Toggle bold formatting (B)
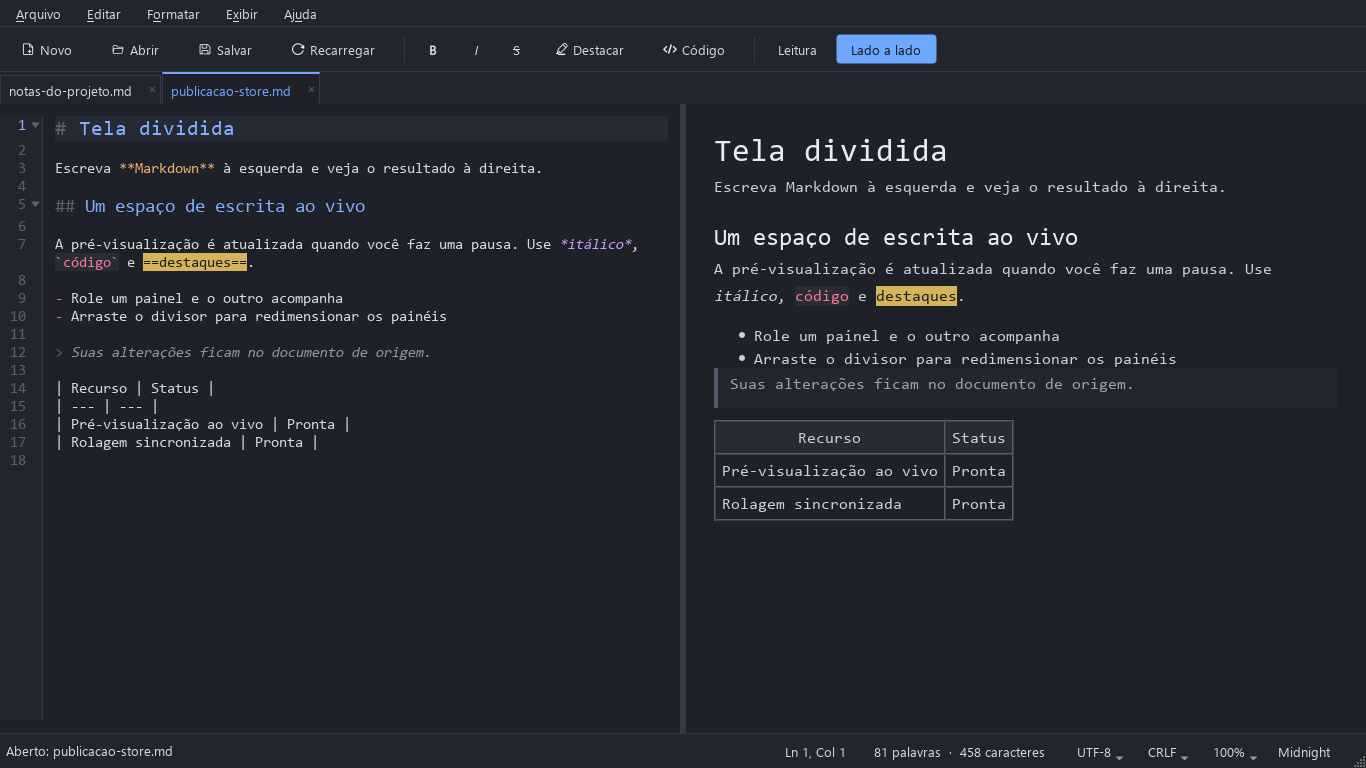This screenshot has width=1366, height=768. (433, 50)
